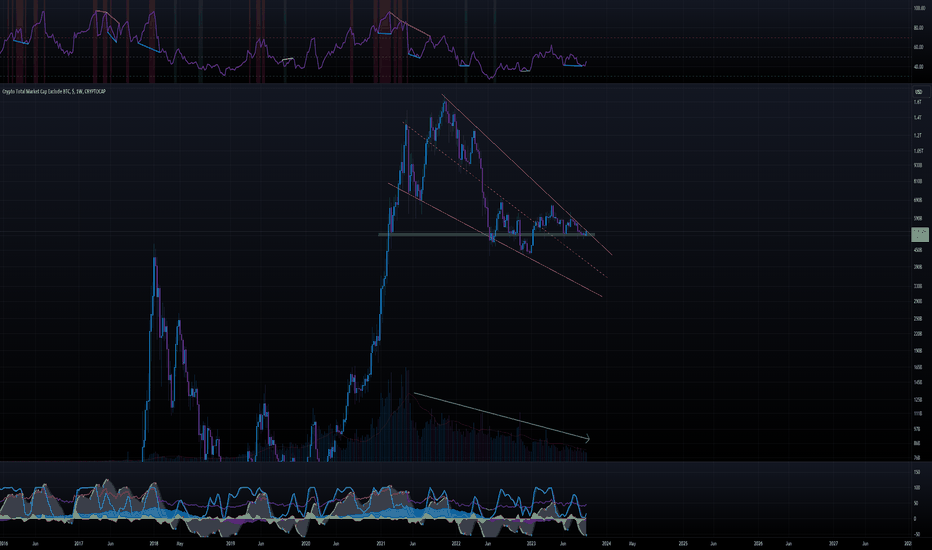Viewport: 932px width, 550px height.
Task: Click the 2027 label on time axis
Action: (834, 543)
